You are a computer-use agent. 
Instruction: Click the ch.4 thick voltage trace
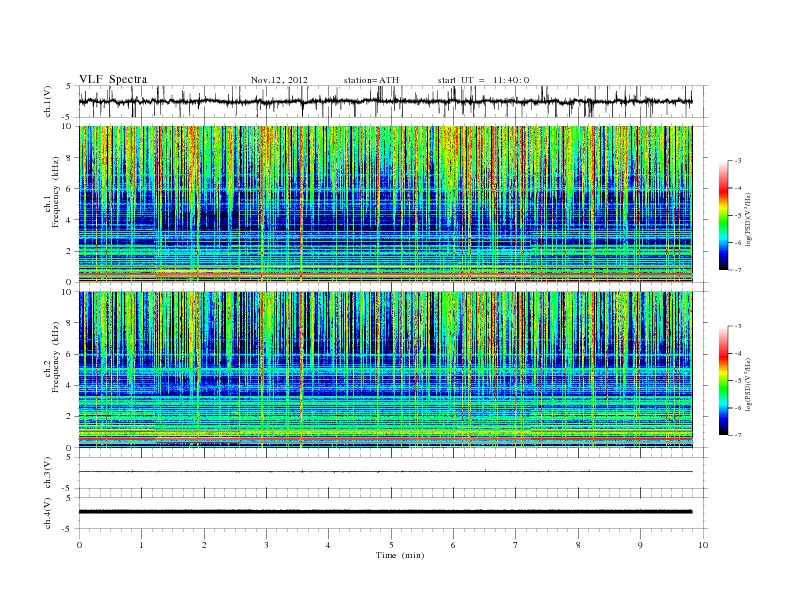click(x=386, y=512)
